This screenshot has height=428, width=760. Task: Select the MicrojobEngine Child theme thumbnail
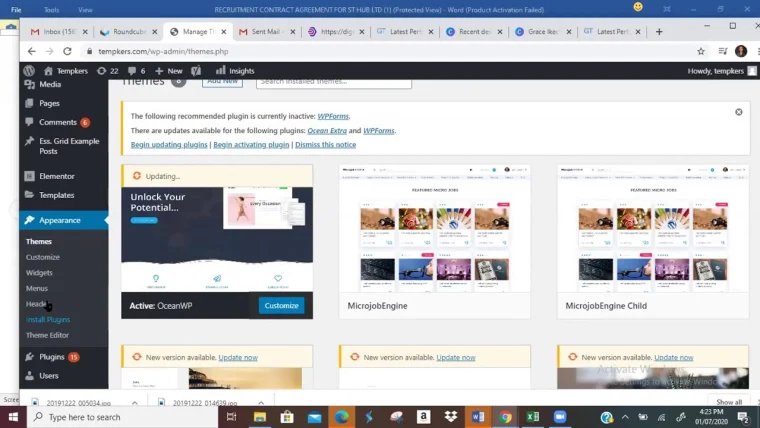(653, 228)
